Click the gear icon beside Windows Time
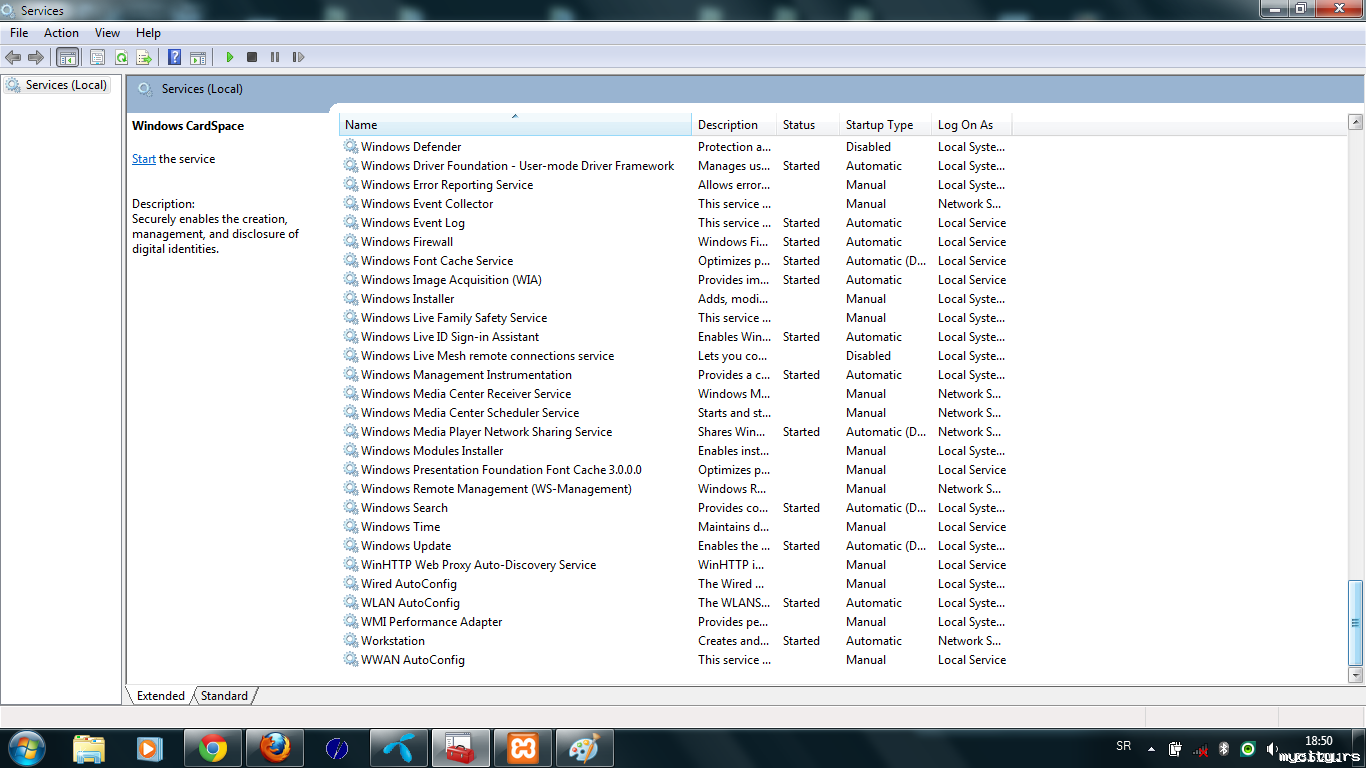The width and height of the screenshot is (1366, 768). [x=351, y=527]
